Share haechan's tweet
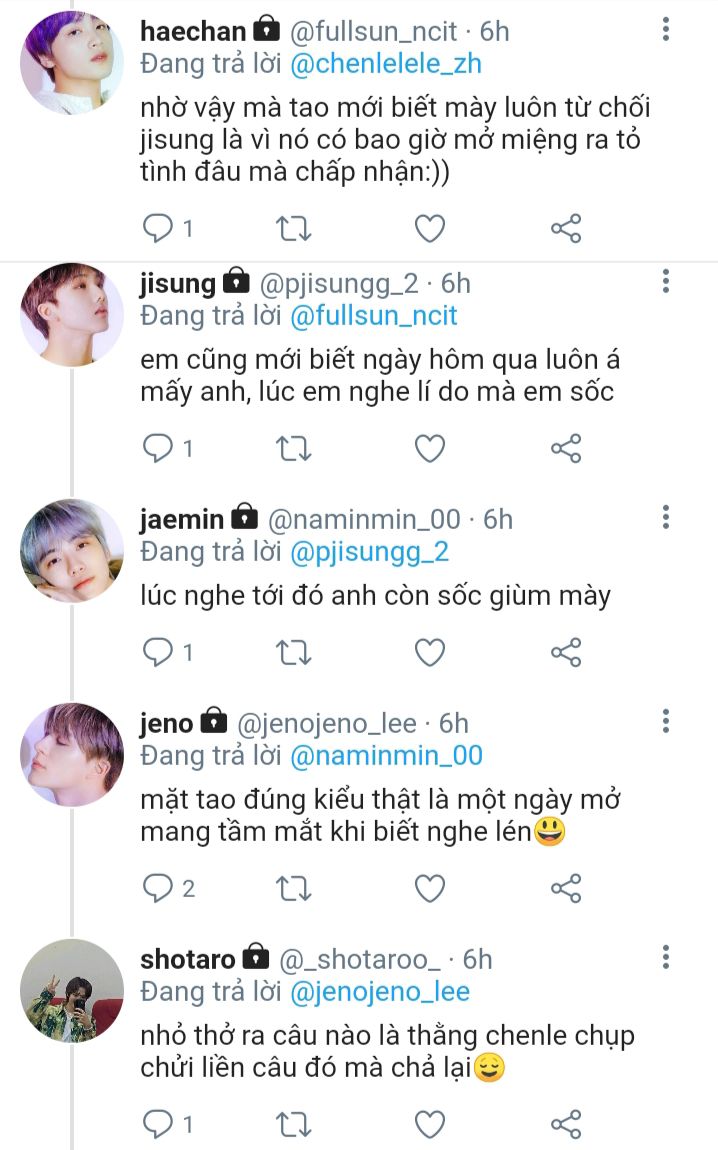The height and width of the screenshot is (1150, 718). [566, 229]
